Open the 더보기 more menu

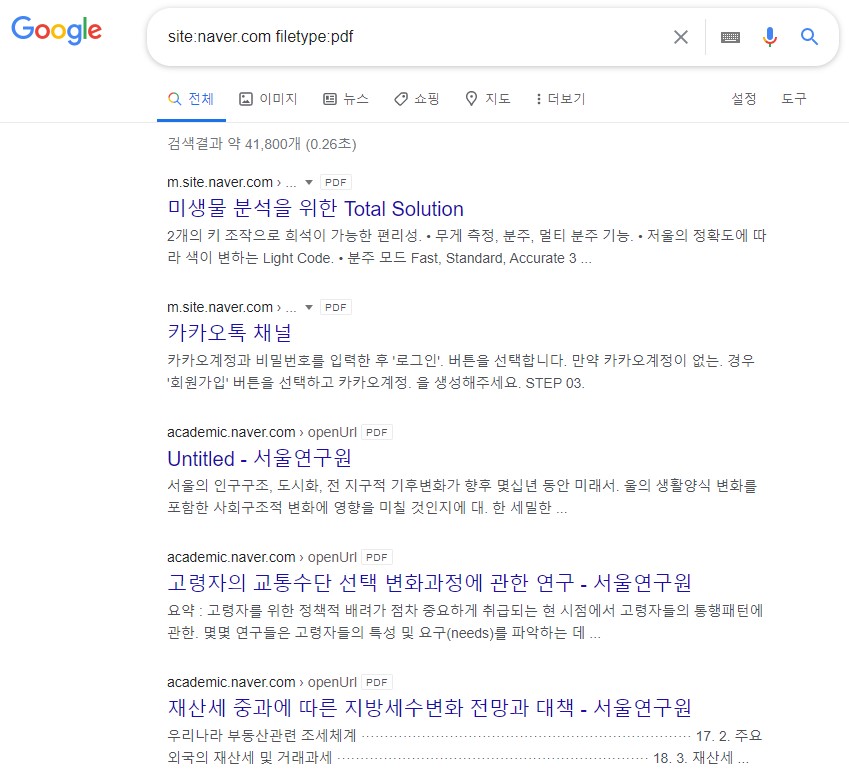pyautogui.click(x=560, y=99)
